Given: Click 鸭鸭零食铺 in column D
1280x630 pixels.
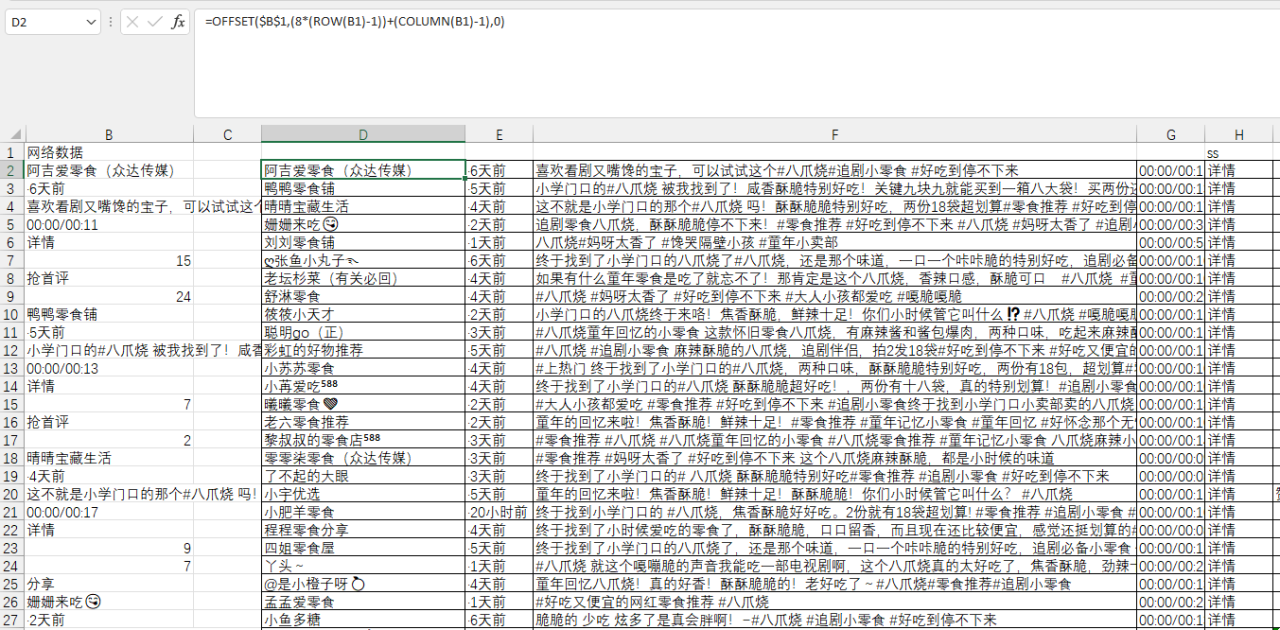Looking at the screenshot, I should pos(363,189).
